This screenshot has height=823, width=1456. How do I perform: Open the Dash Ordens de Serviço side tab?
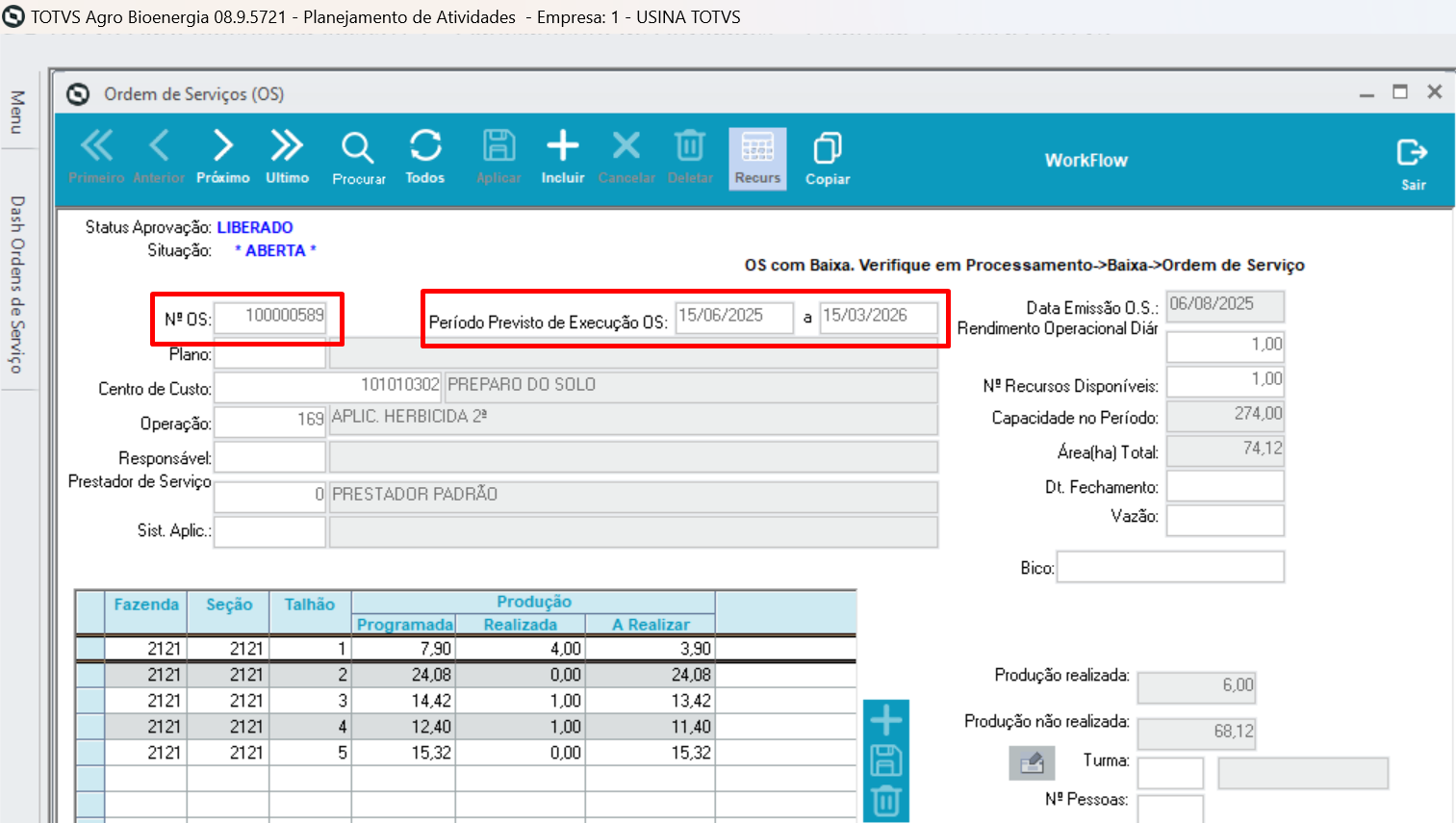(16, 285)
